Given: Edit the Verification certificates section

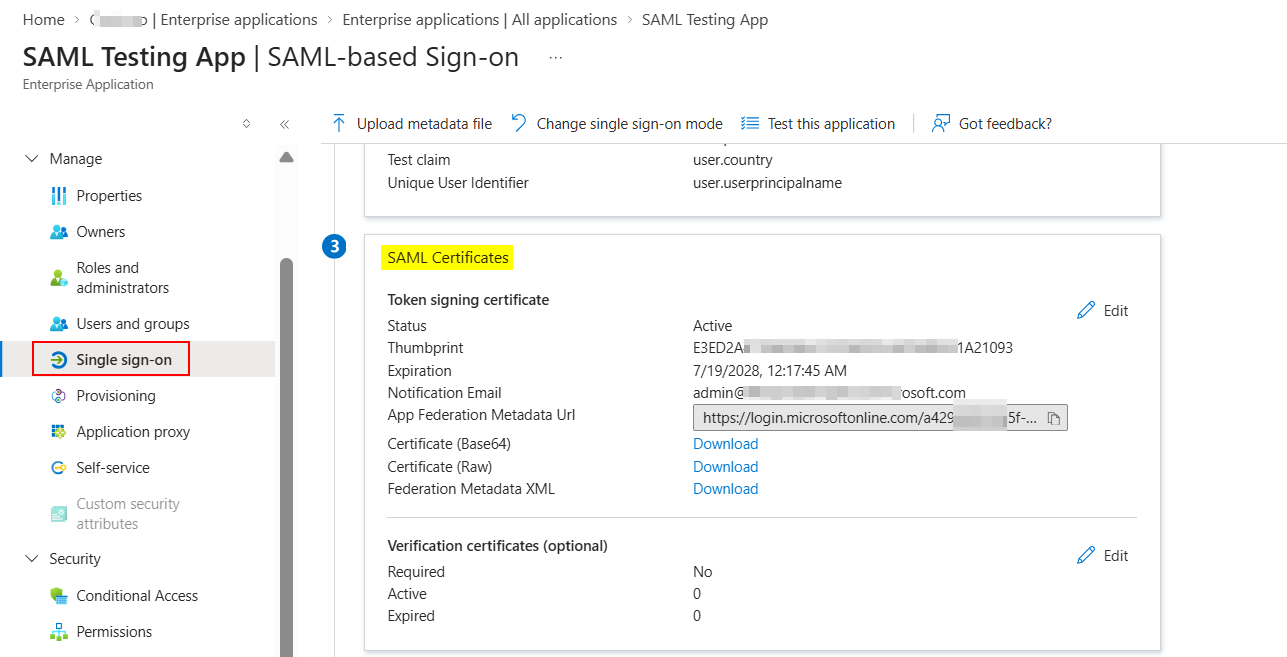Looking at the screenshot, I should coord(1103,556).
